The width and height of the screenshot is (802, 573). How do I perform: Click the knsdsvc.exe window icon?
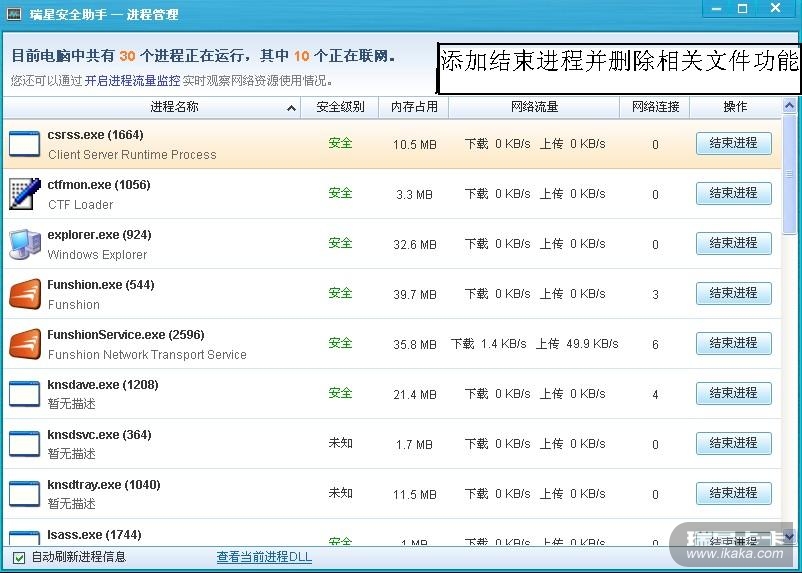coord(25,444)
